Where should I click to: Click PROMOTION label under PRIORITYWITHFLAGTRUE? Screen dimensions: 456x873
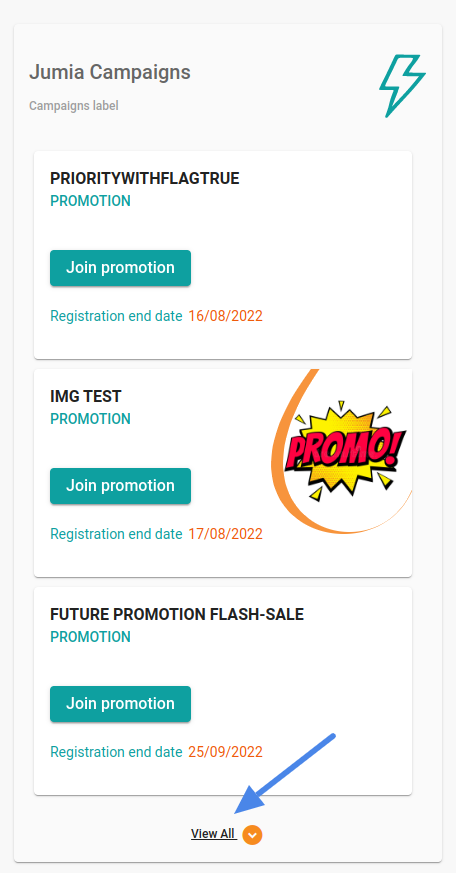click(x=90, y=201)
